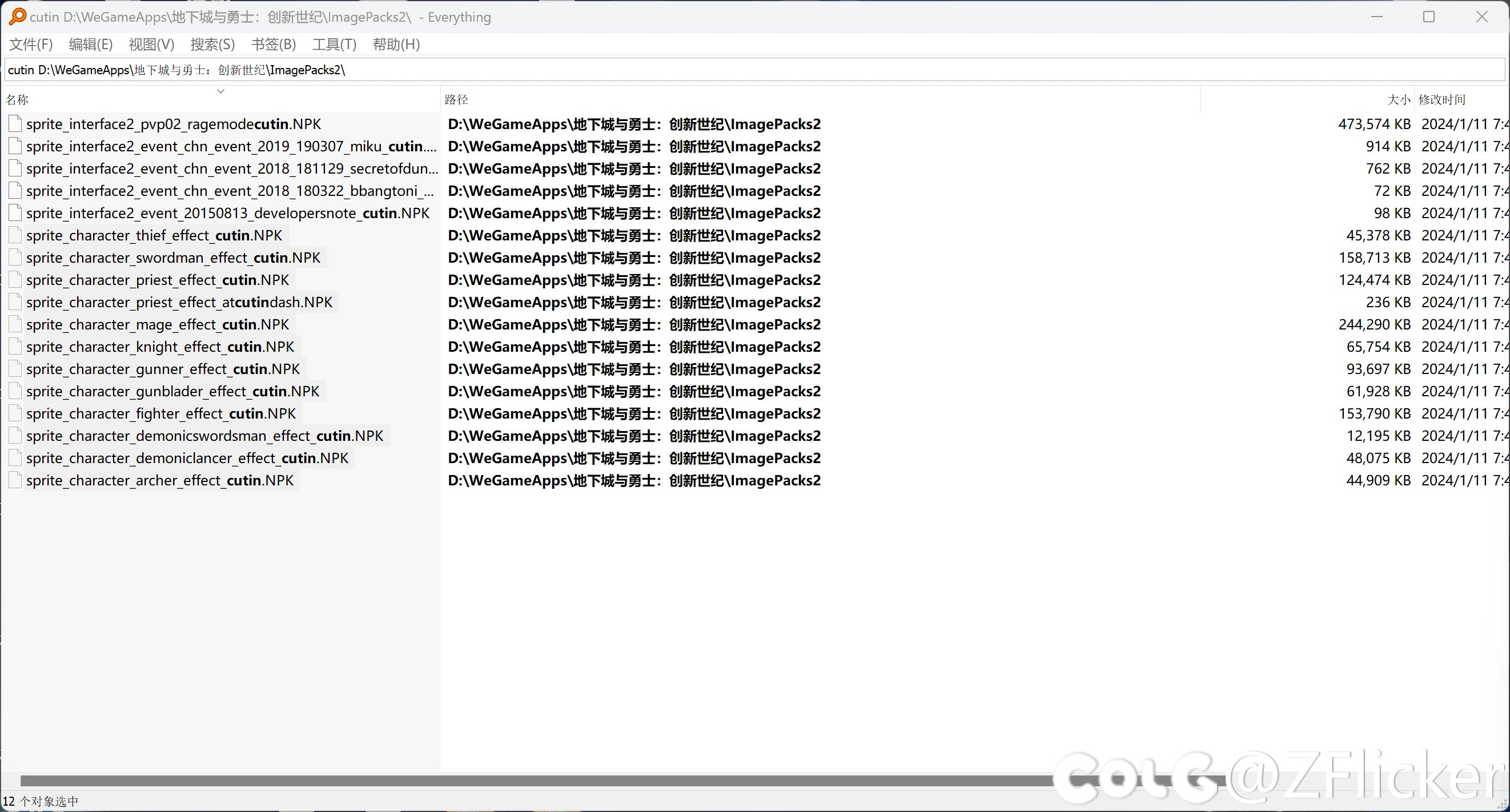Open the 工具(T) menu

click(x=334, y=45)
